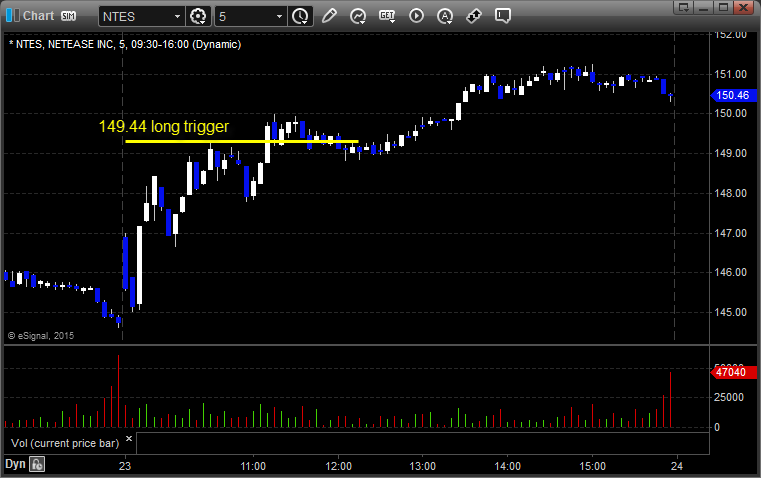Click the 11:00 time axis label
The width and height of the screenshot is (761, 478).
click(253, 466)
